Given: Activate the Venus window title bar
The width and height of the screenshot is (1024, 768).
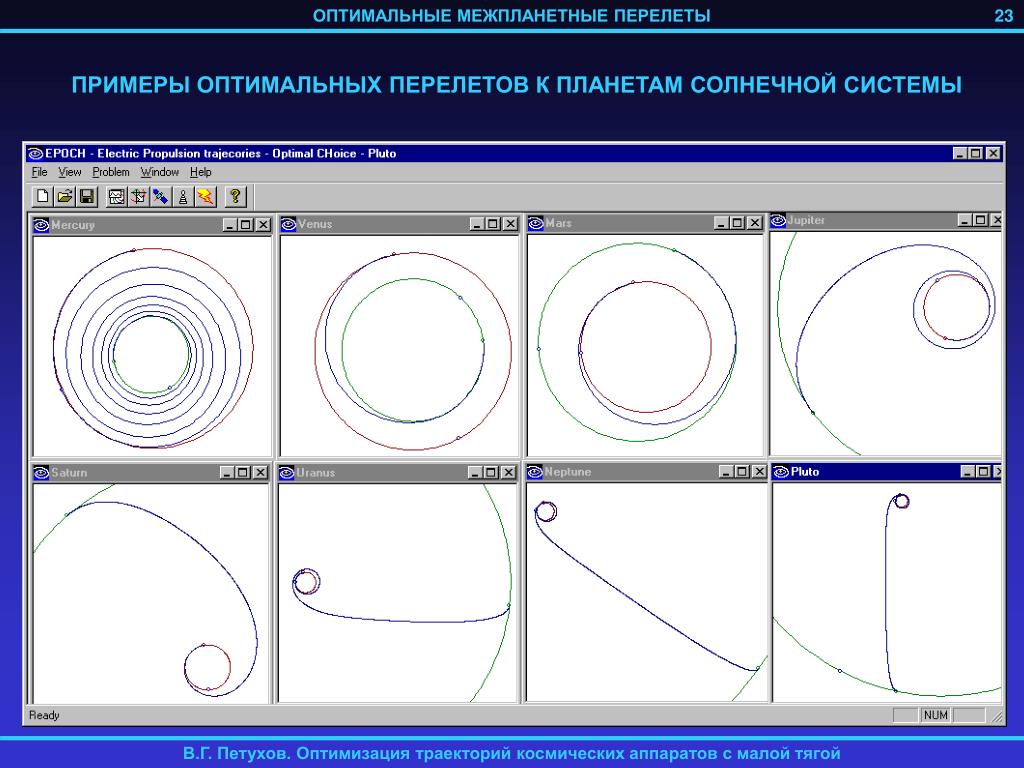Looking at the screenshot, I should (399, 224).
